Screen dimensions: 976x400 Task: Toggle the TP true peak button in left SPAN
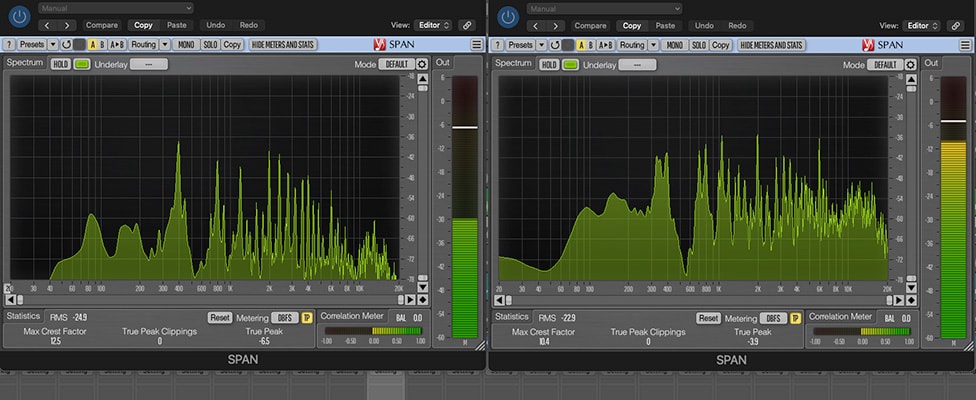(307, 318)
